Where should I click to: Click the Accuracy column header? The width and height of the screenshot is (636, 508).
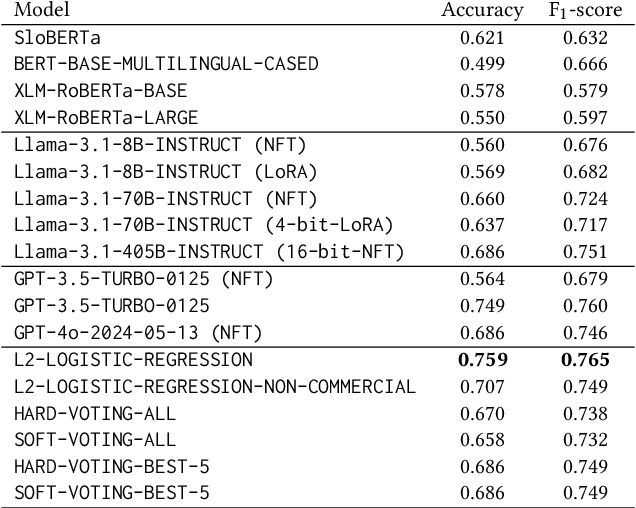pos(482,11)
